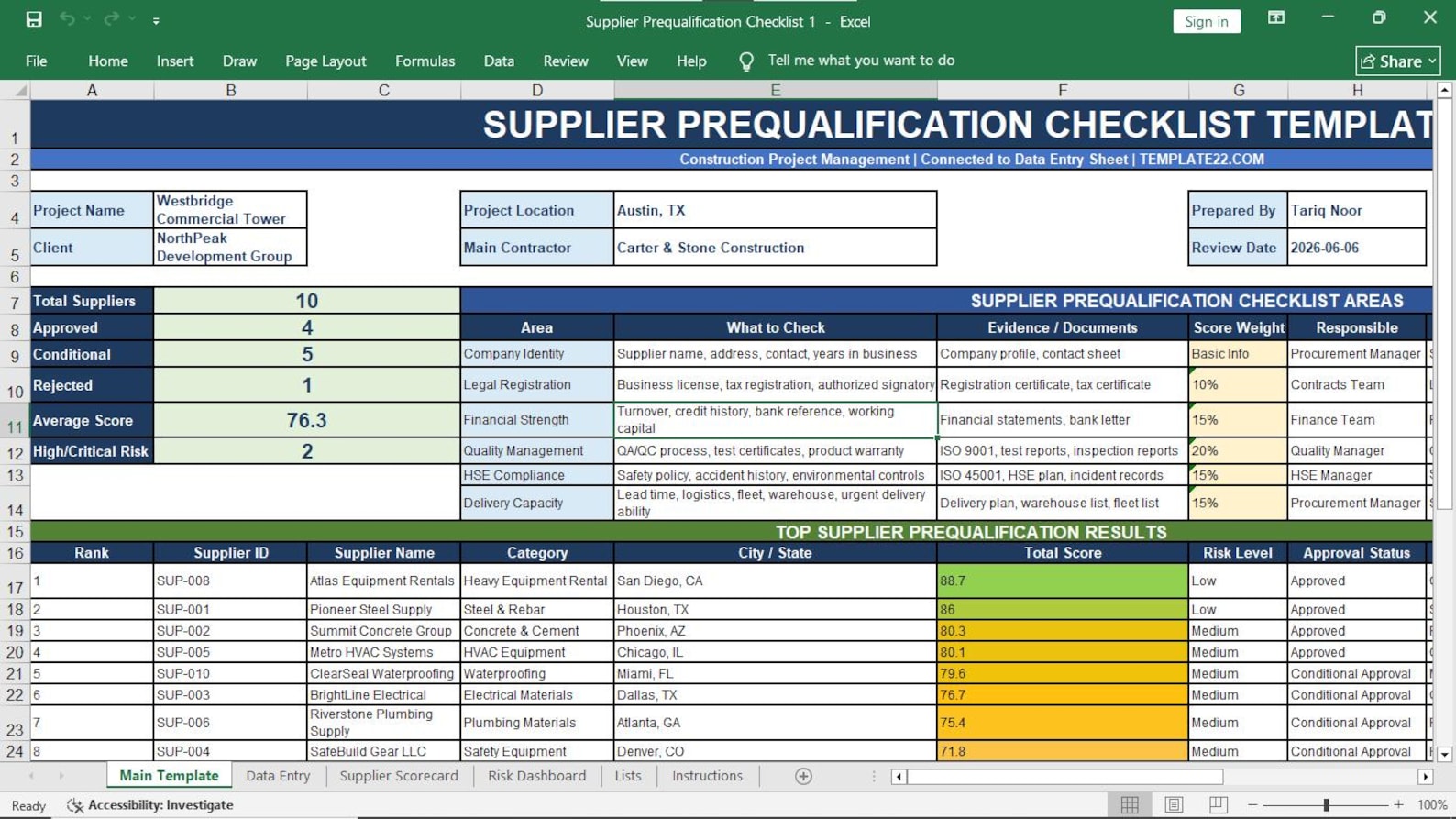
Task: Switch to Normal view icon
Action: [1130, 805]
